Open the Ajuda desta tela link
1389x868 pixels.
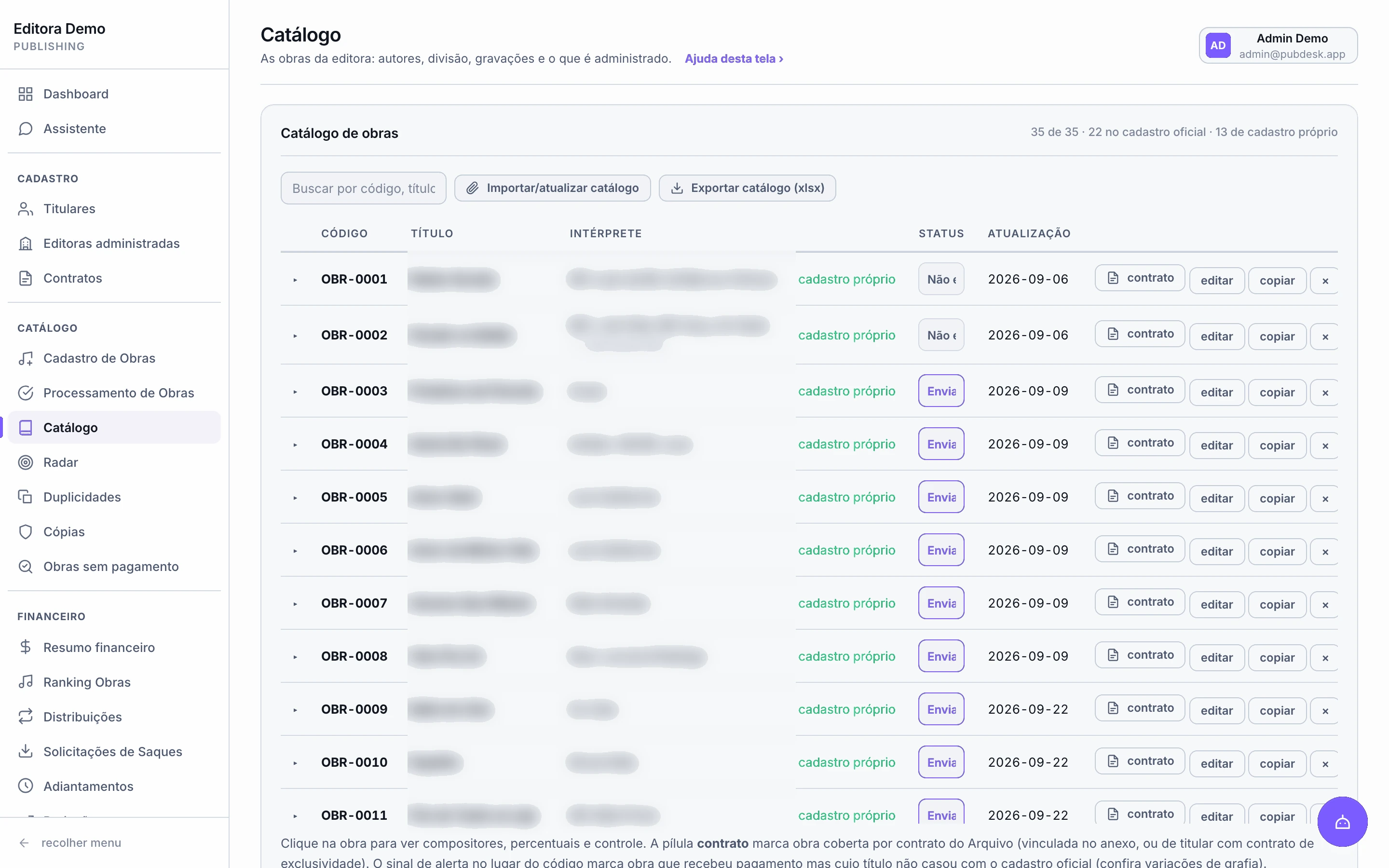click(734, 58)
